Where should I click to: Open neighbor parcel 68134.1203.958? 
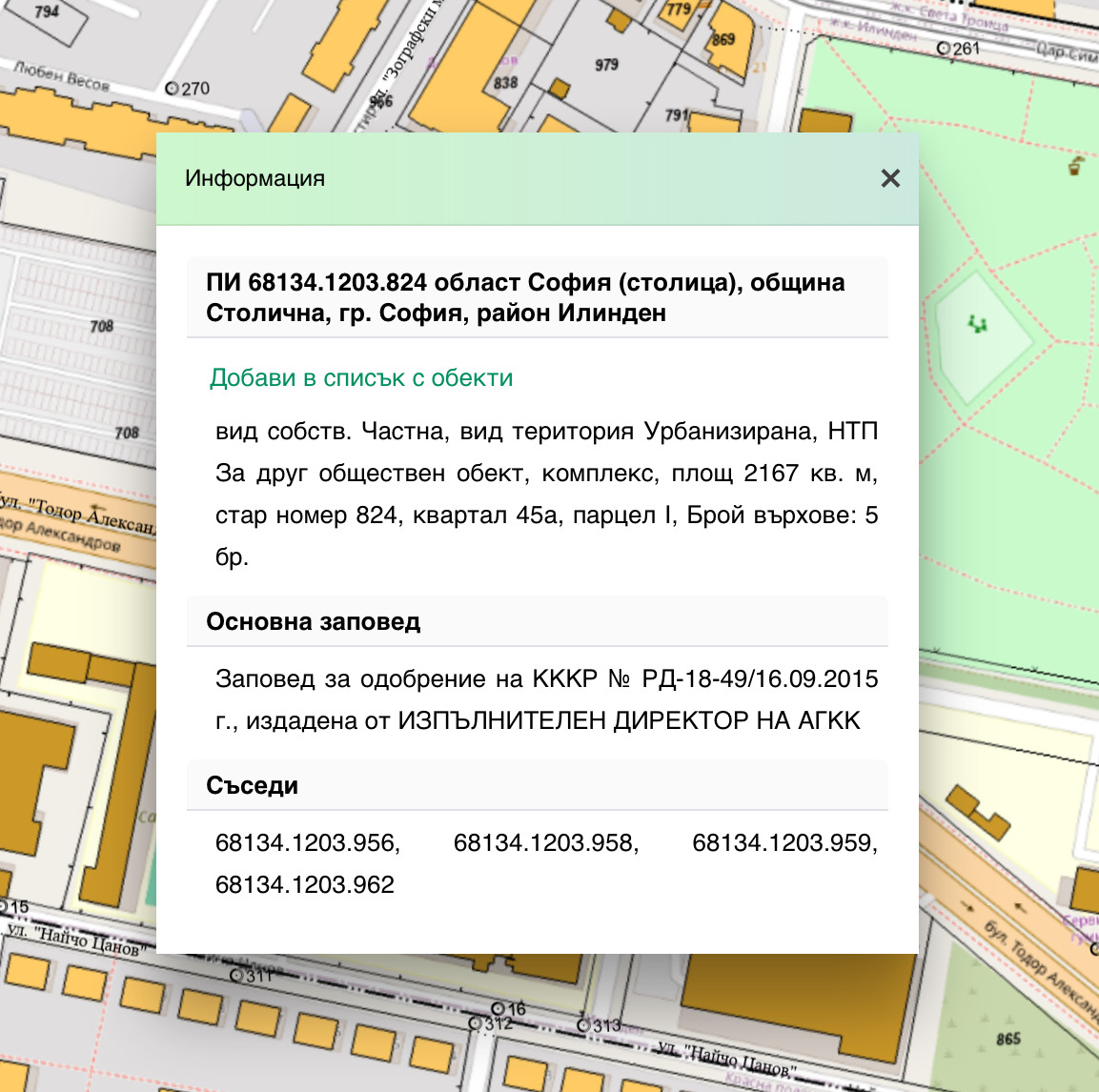pyautogui.click(x=545, y=843)
